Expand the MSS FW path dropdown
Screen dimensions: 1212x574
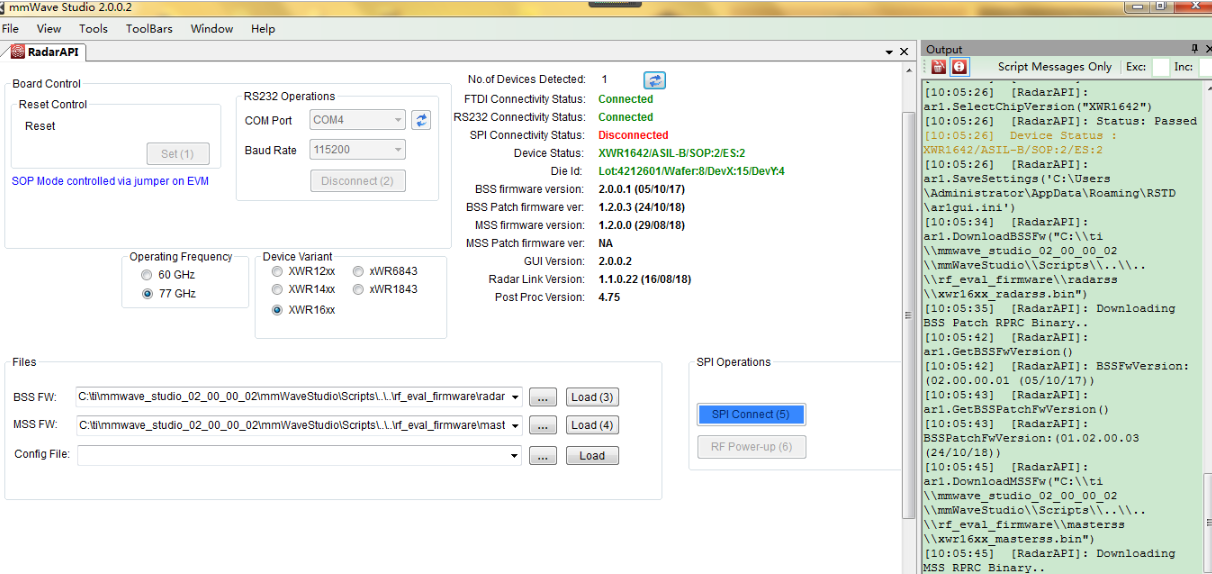click(x=515, y=425)
